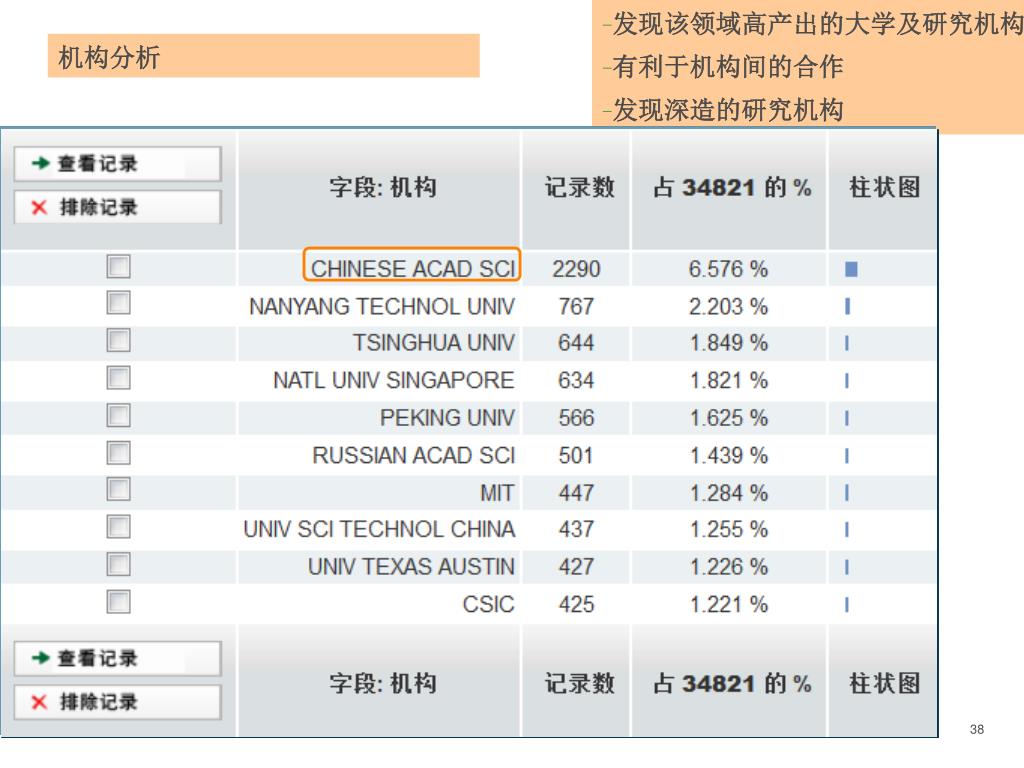1024x768 pixels.
Task: Click the bottom 查看记录 button
Action: [x=118, y=658]
